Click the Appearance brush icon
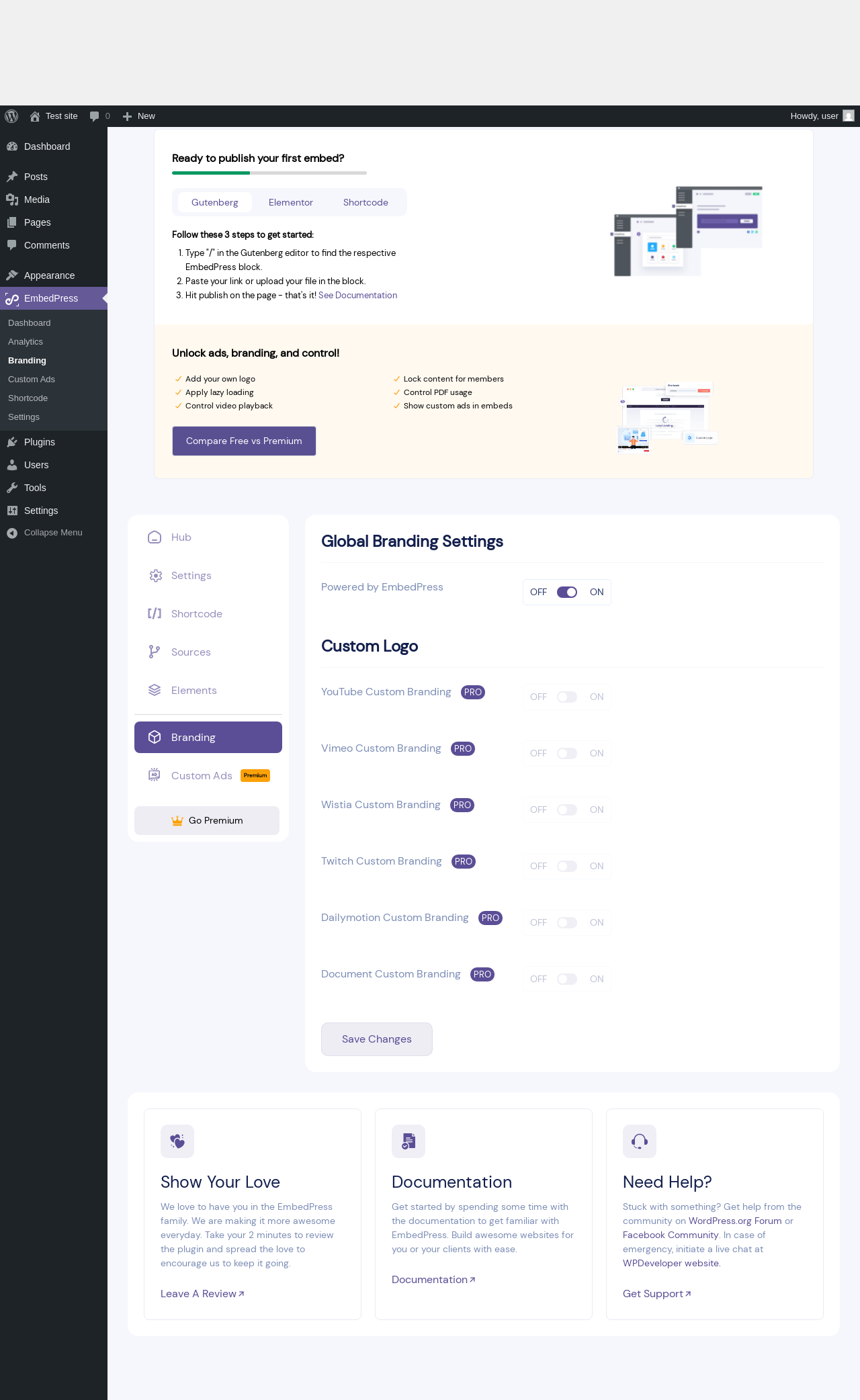860x1400 pixels. pyautogui.click(x=12, y=275)
